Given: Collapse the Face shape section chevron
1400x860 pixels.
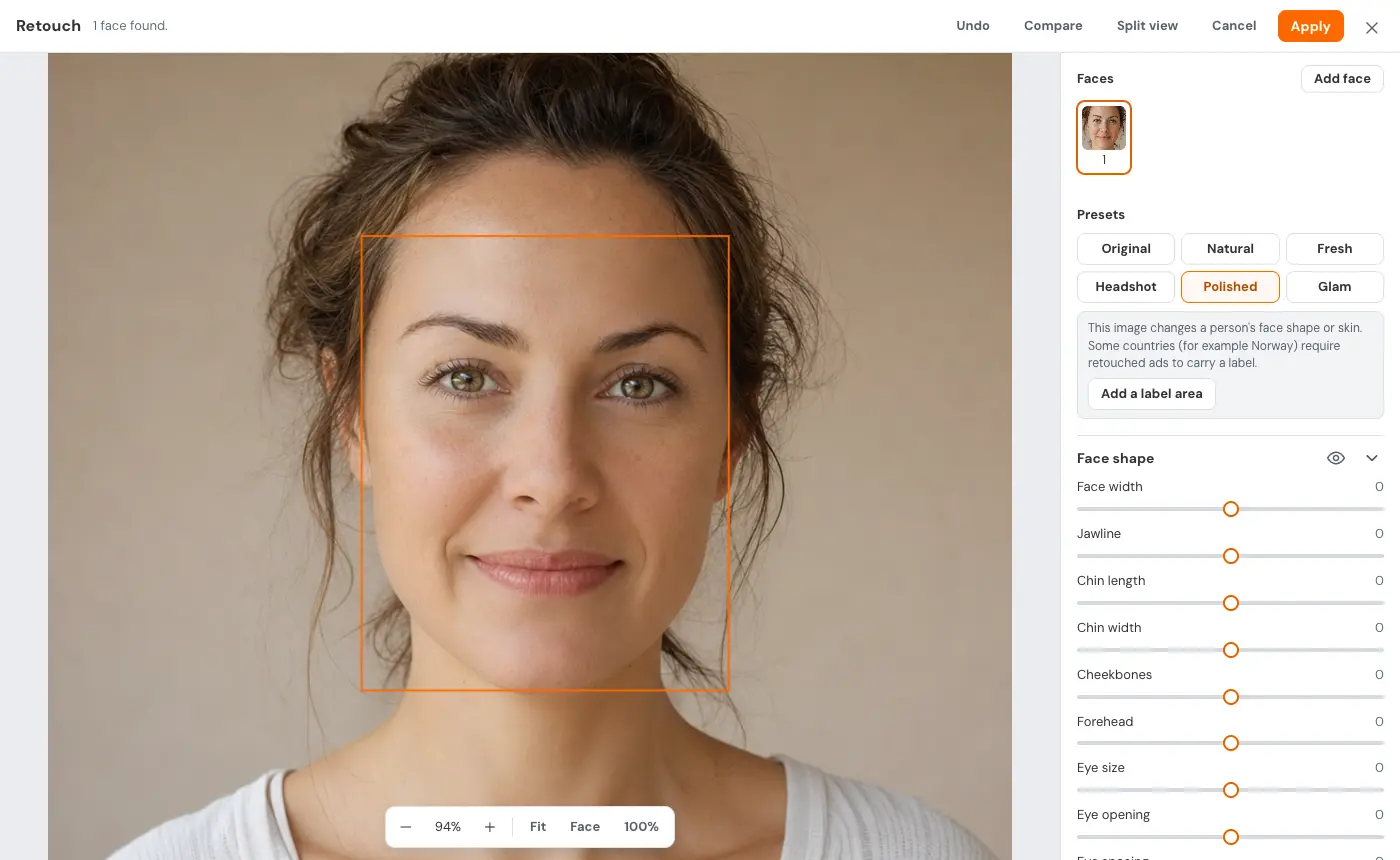Looking at the screenshot, I should tap(1372, 458).
